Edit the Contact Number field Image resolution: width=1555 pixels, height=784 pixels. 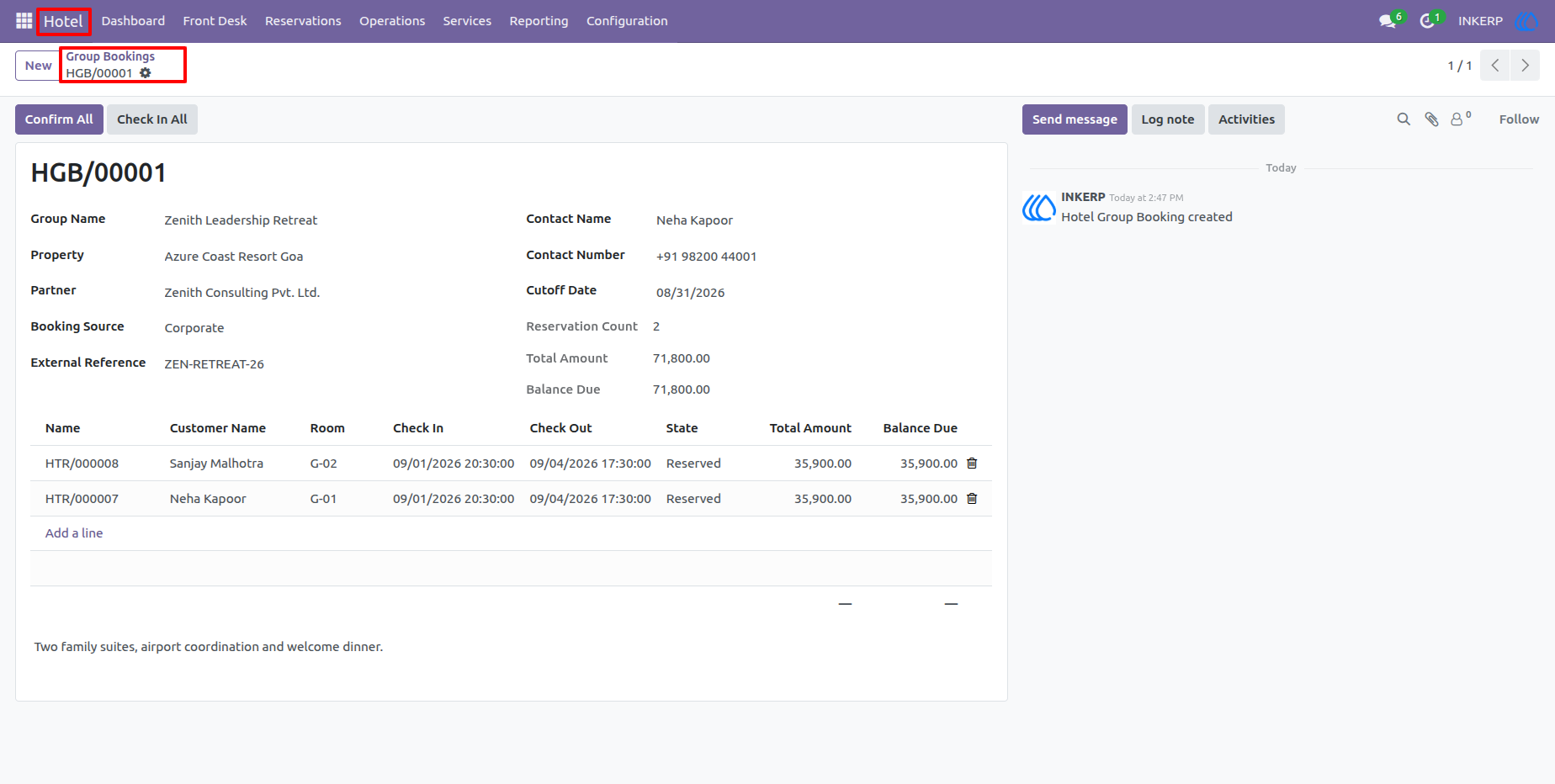pyautogui.click(x=822, y=257)
